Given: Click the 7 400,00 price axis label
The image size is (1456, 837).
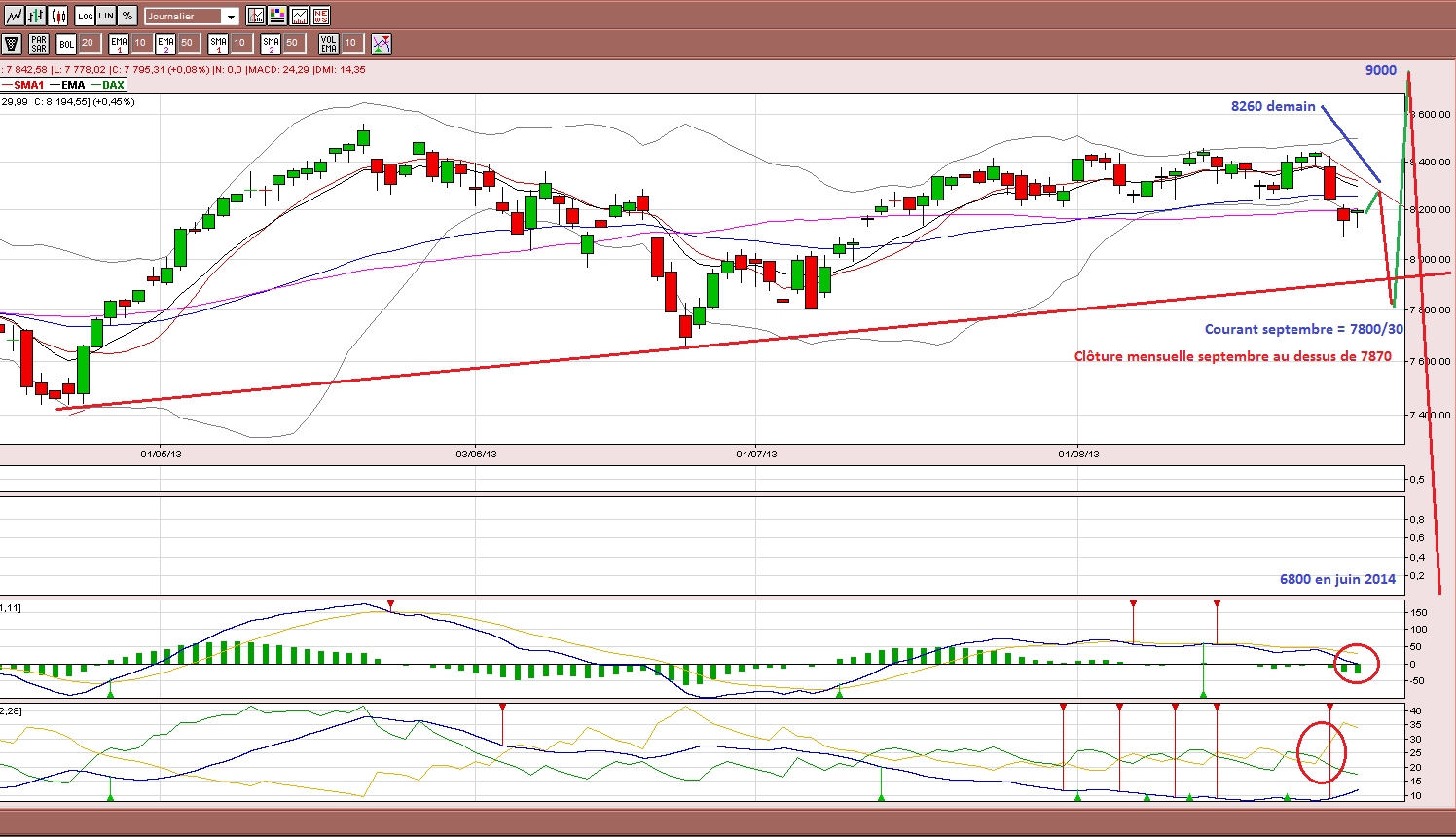Looking at the screenshot, I should pos(1431,415).
